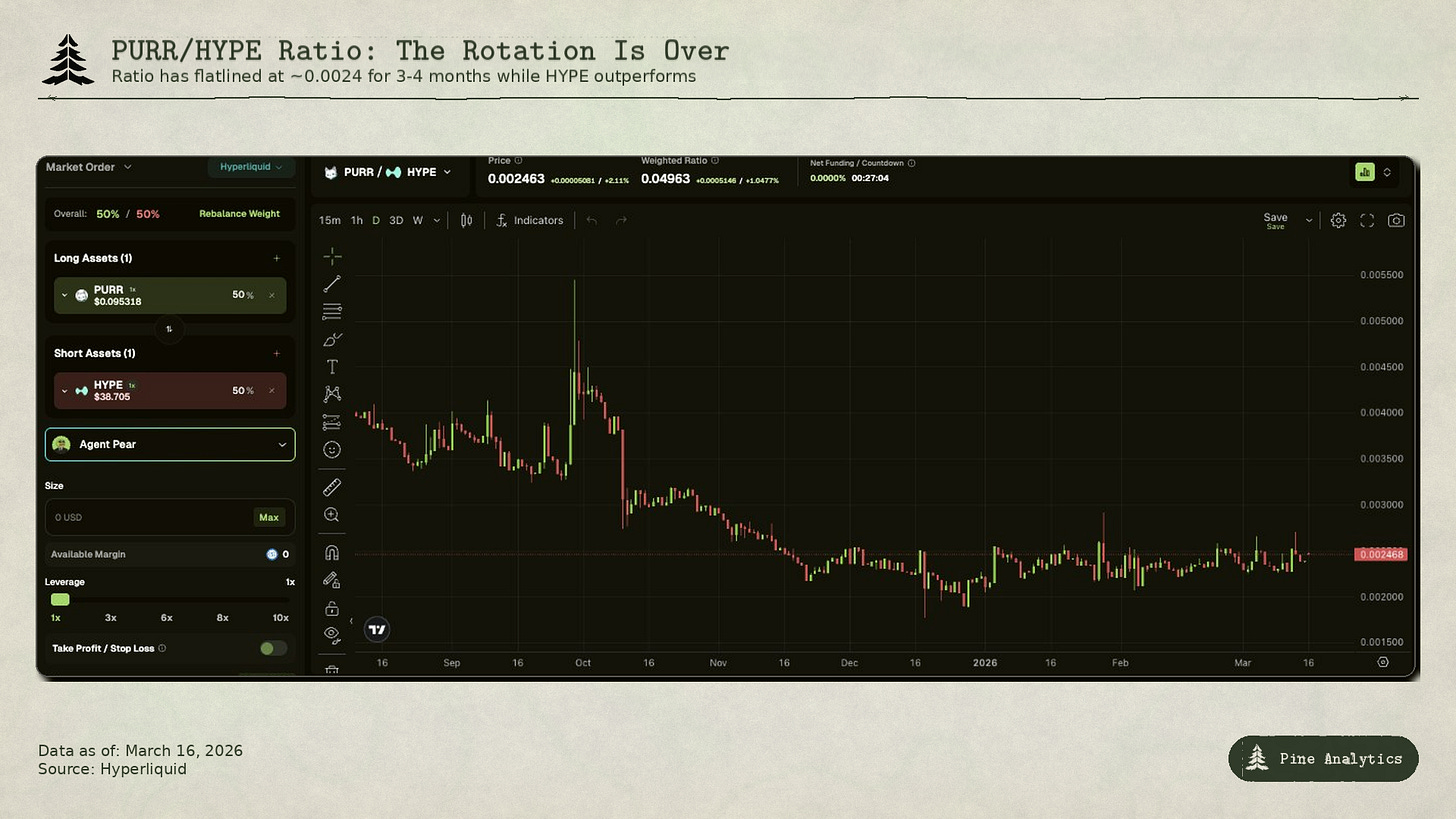Click the green chart layout icon
Viewport: 1456px width, 819px height.
(x=1365, y=172)
